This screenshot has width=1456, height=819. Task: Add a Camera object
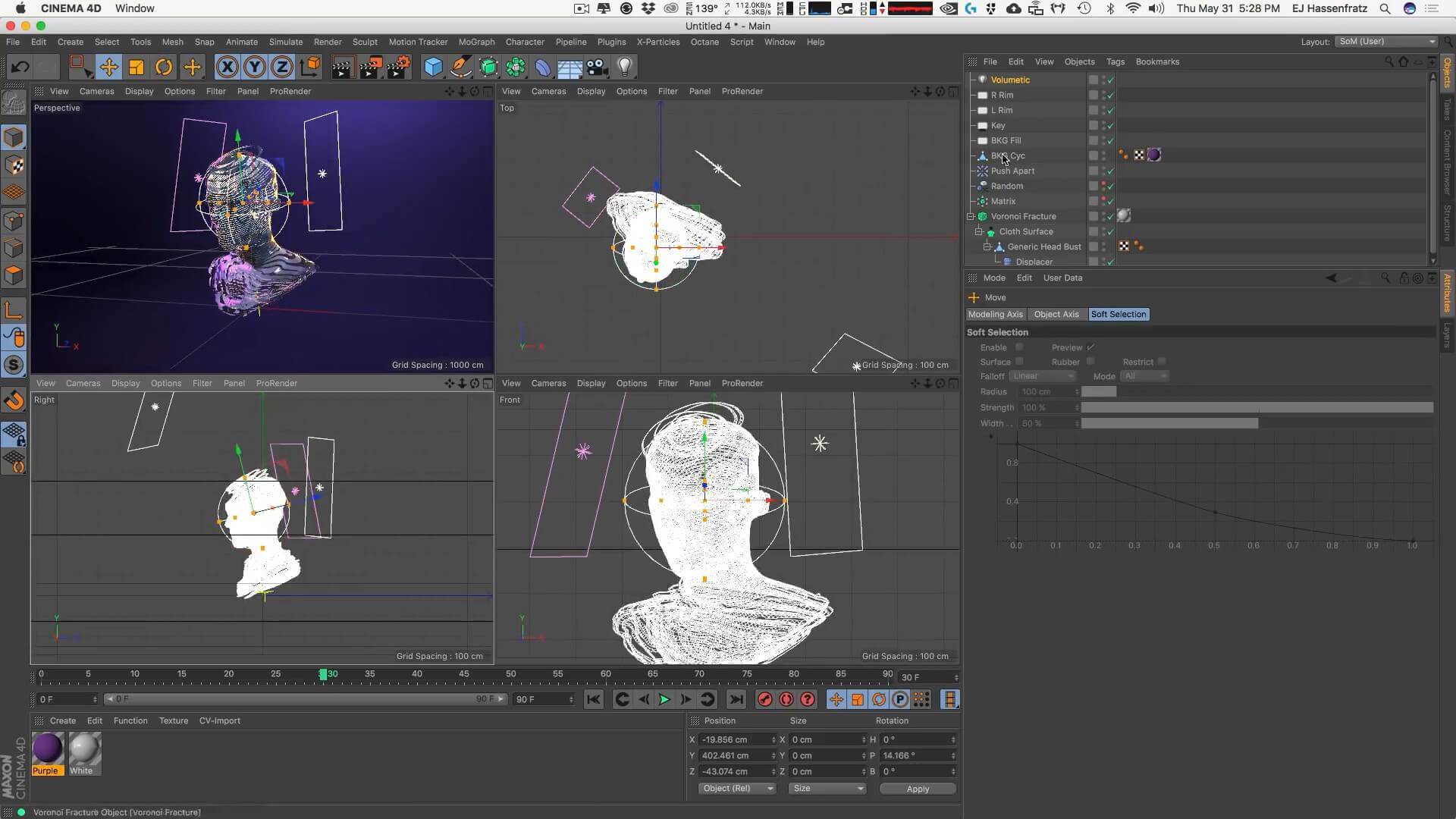pos(598,67)
